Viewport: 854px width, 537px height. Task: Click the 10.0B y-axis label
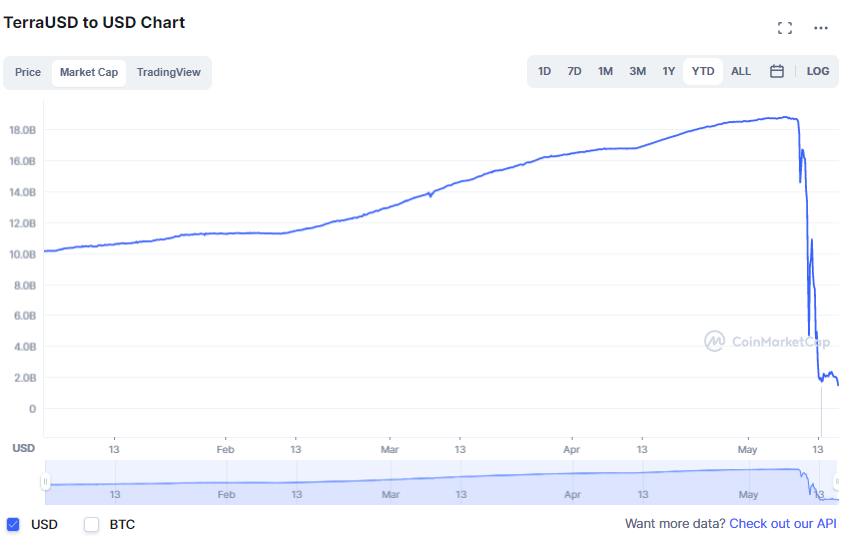(x=22, y=254)
